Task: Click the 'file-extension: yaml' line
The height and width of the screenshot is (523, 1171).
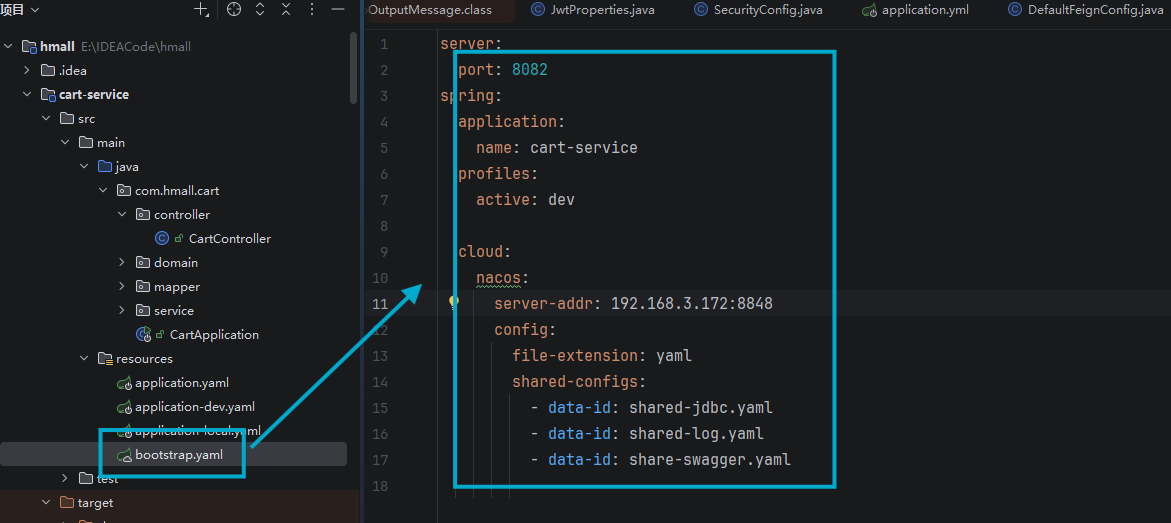Action: [x=602, y=356]
